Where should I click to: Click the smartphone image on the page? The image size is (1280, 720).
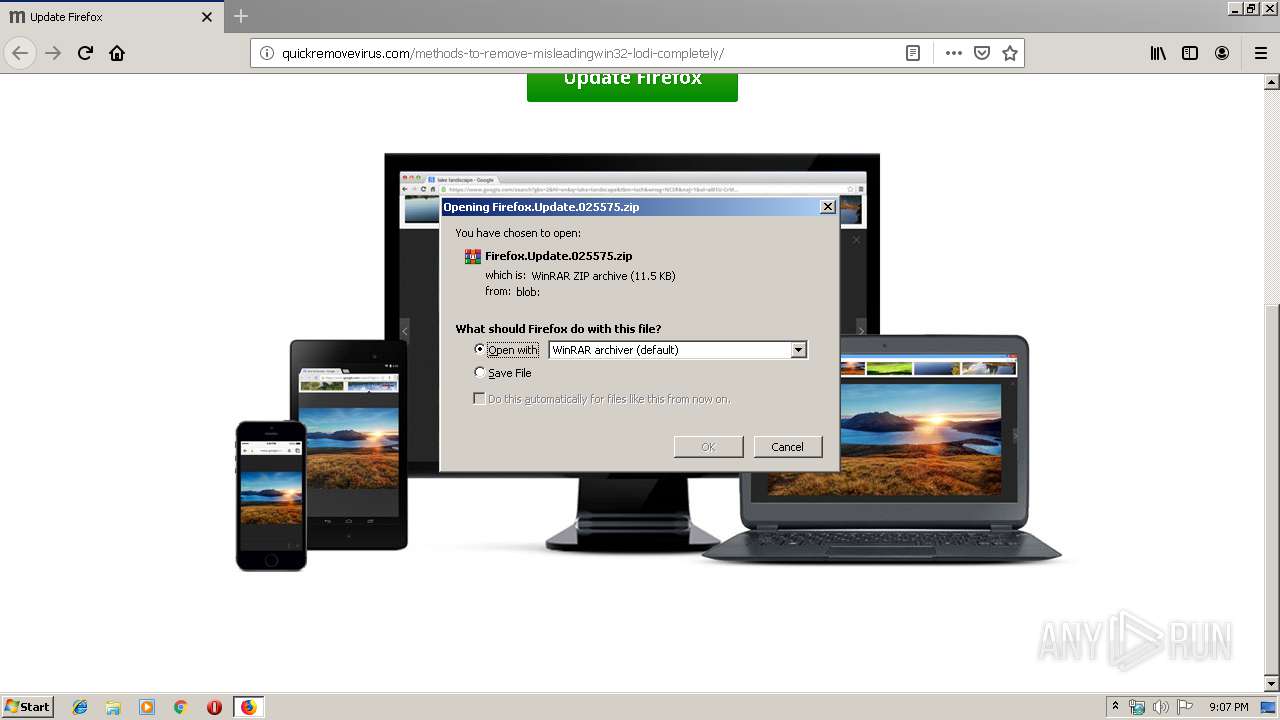[x=271, y=496]
